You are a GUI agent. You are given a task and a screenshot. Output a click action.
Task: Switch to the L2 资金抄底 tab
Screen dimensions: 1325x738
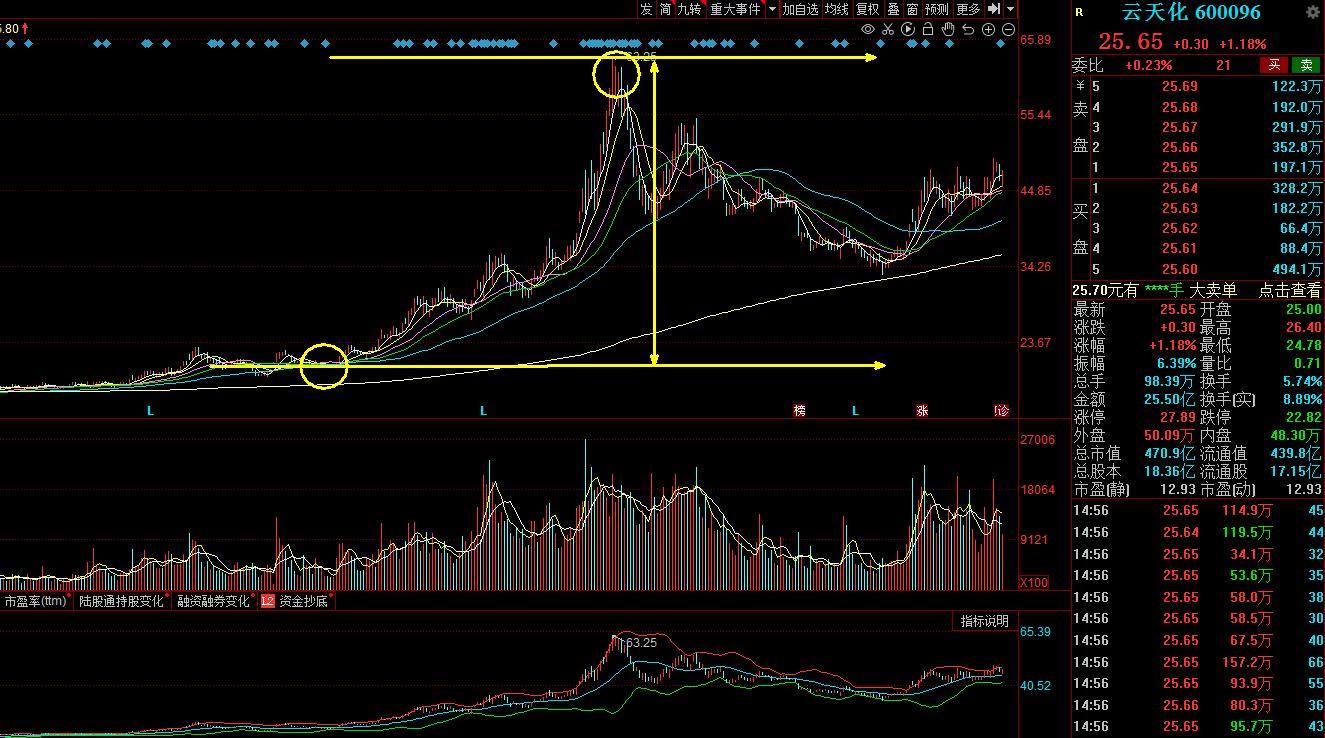[294, 602]
